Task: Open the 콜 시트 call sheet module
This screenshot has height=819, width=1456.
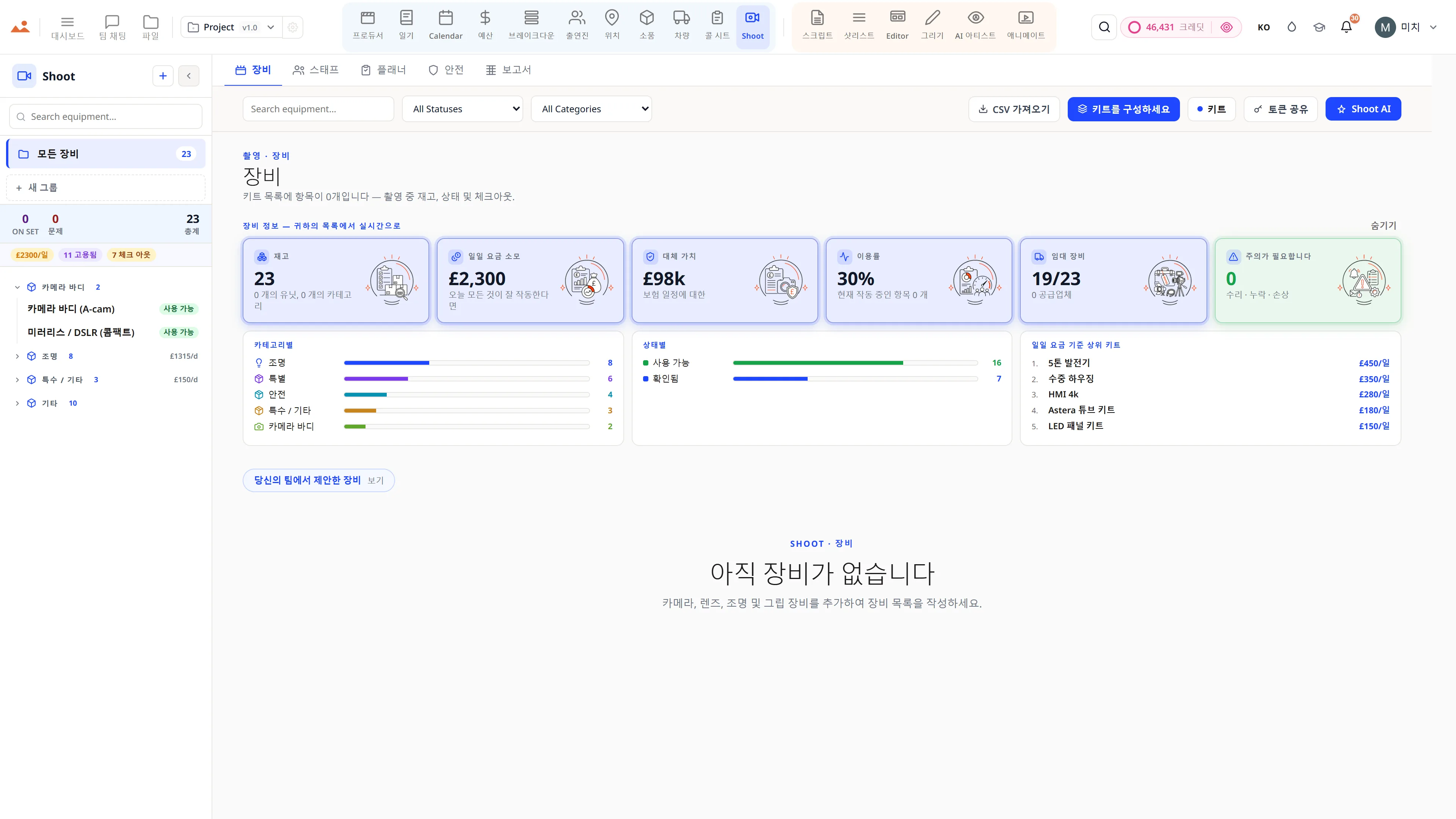Action: click(x=717, y=27)
